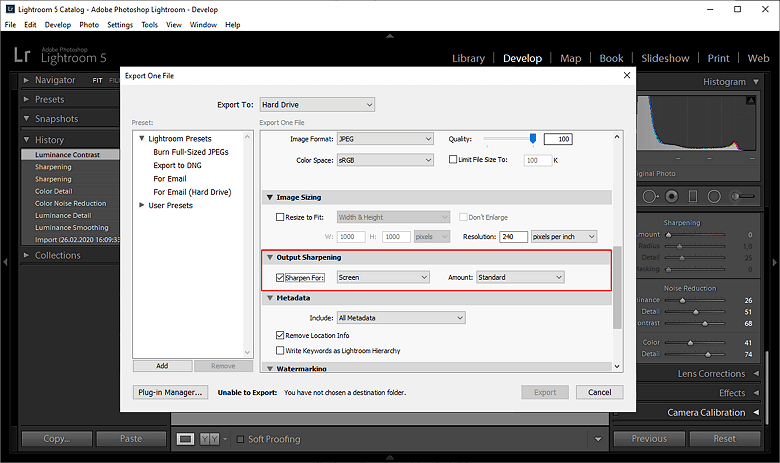Enable Resize to Fit checkbox
780x463 pixels.
coord(280,217)
